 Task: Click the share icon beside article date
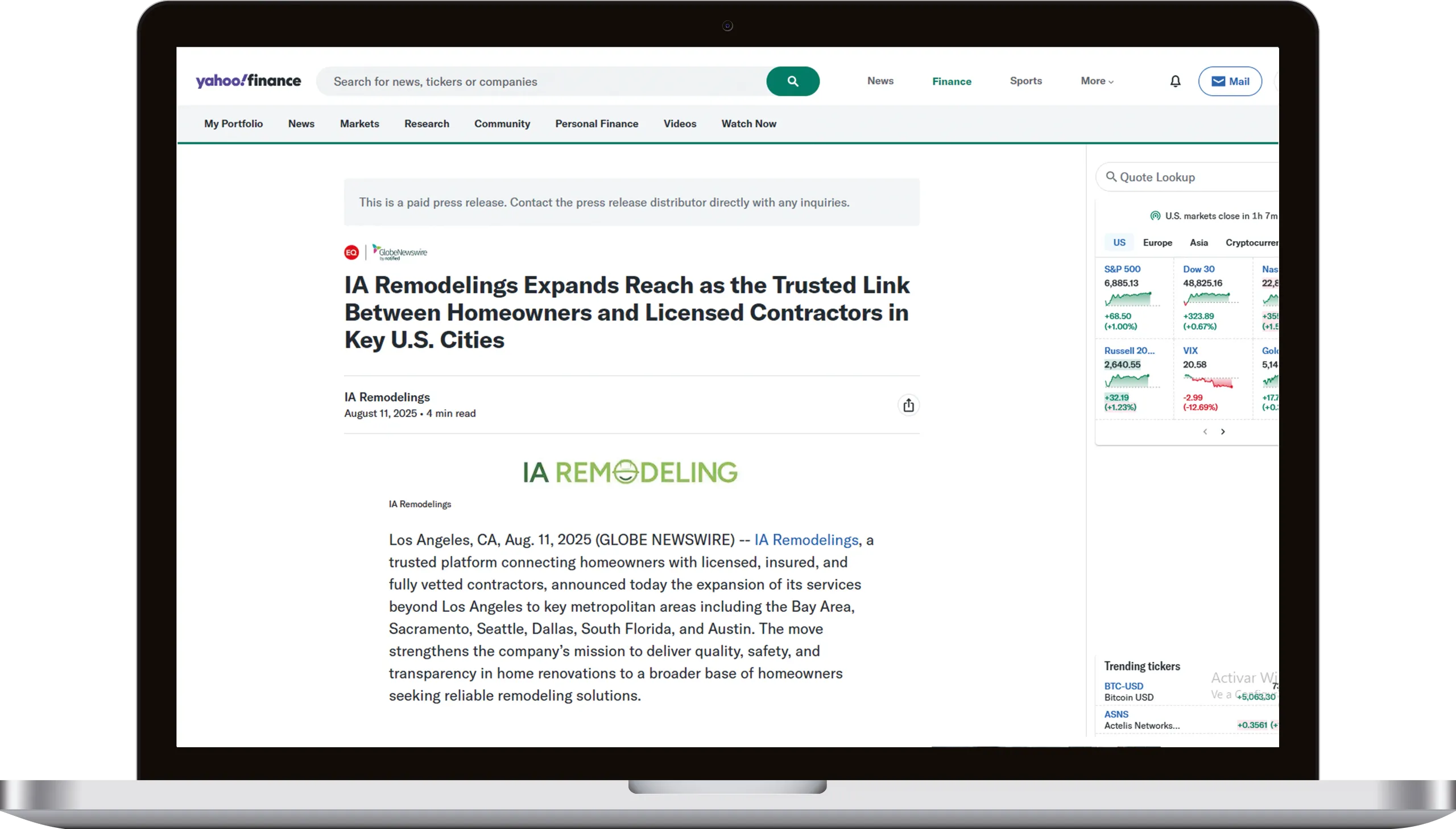(908, 405)
